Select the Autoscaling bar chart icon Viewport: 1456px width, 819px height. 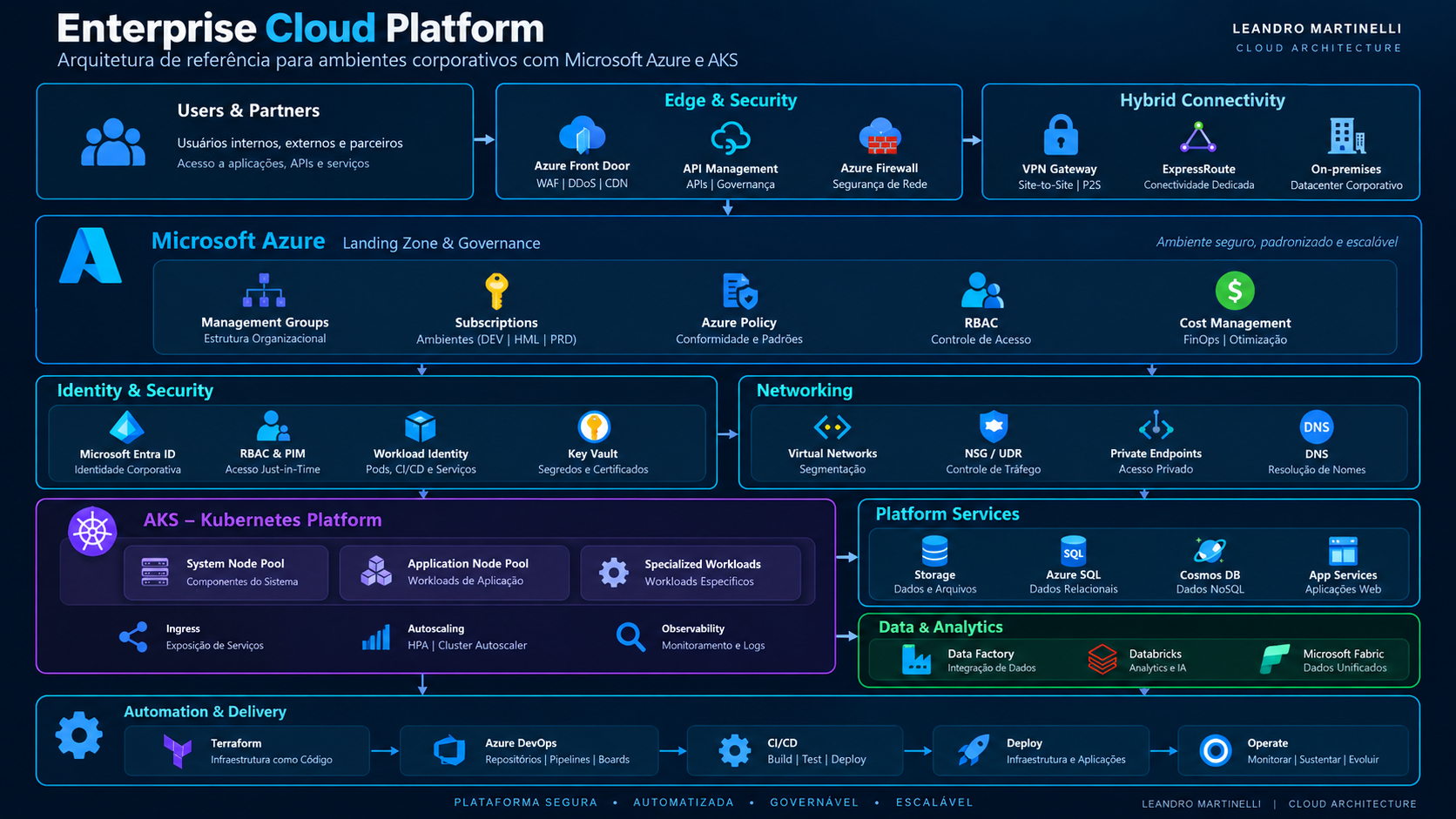(x=376, y=637)
